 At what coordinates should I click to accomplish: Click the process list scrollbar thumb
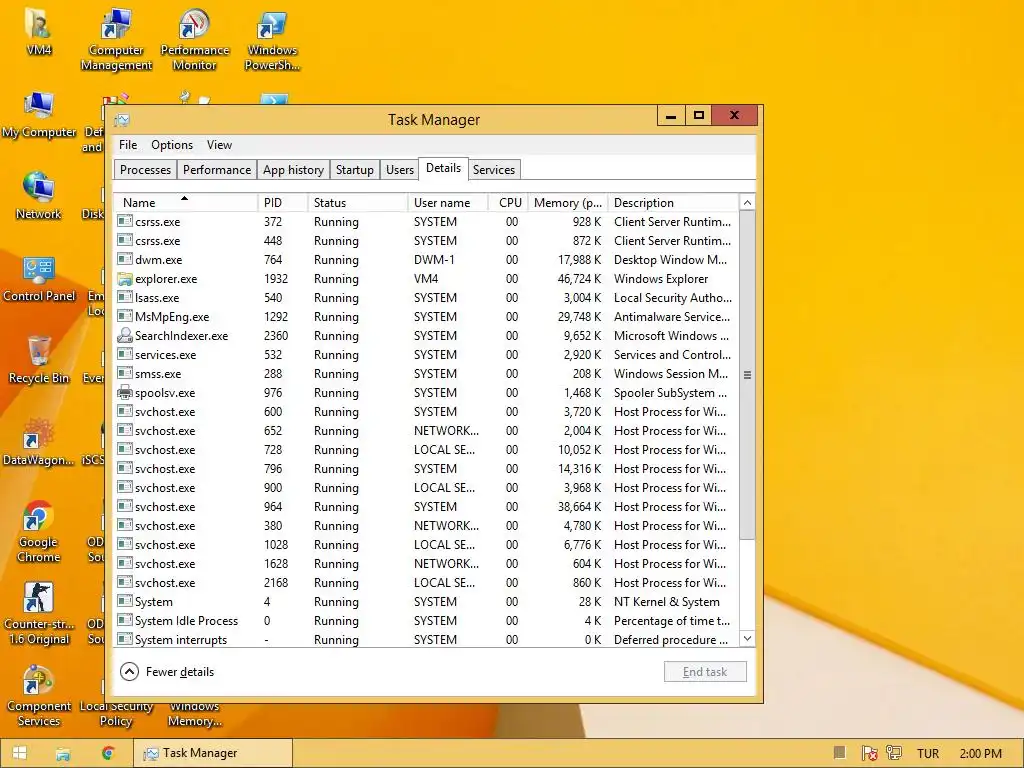747,375
